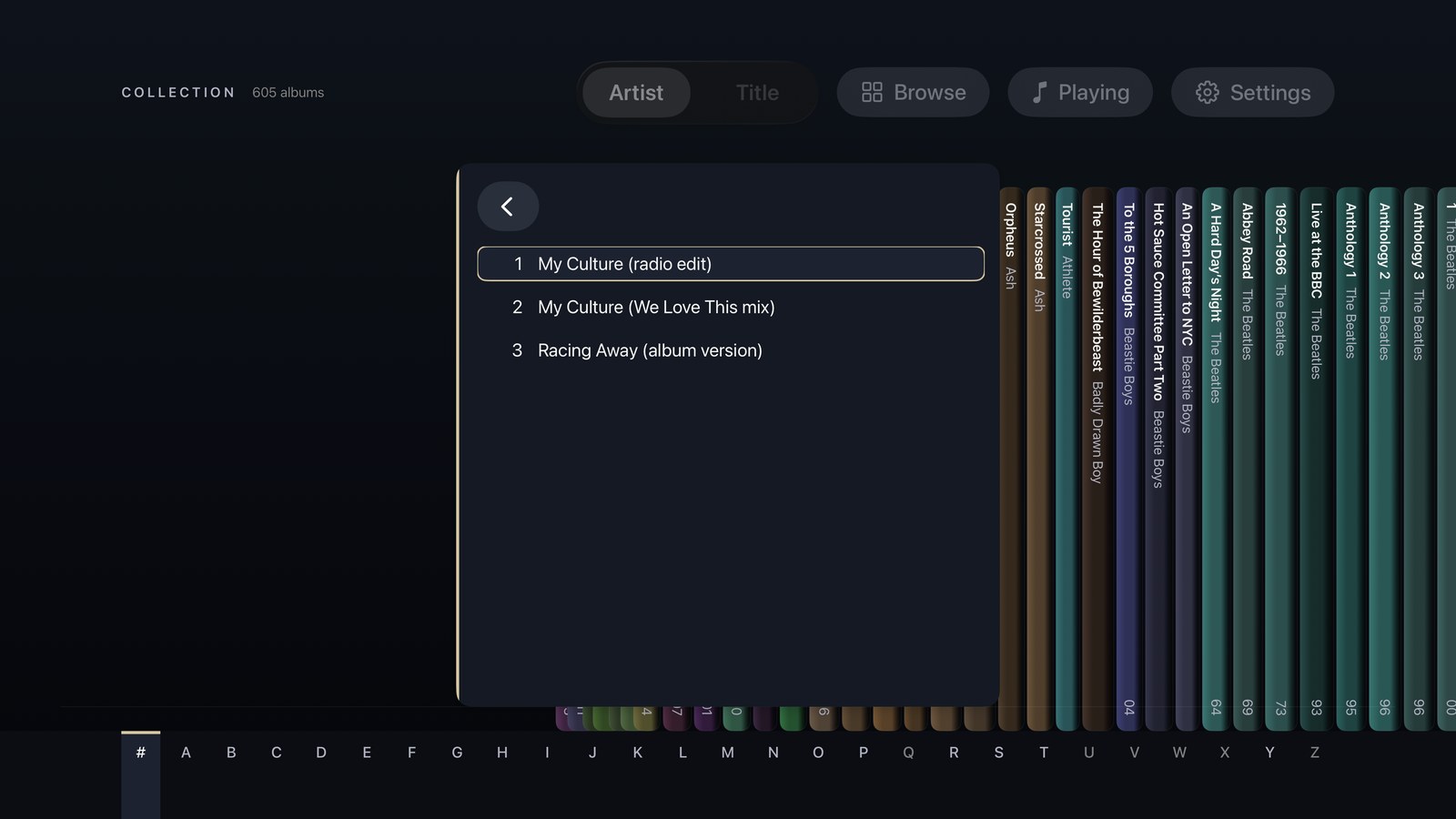Open the Anthology 3 album spine
1456x819 pixels.
coord(1418,459)
